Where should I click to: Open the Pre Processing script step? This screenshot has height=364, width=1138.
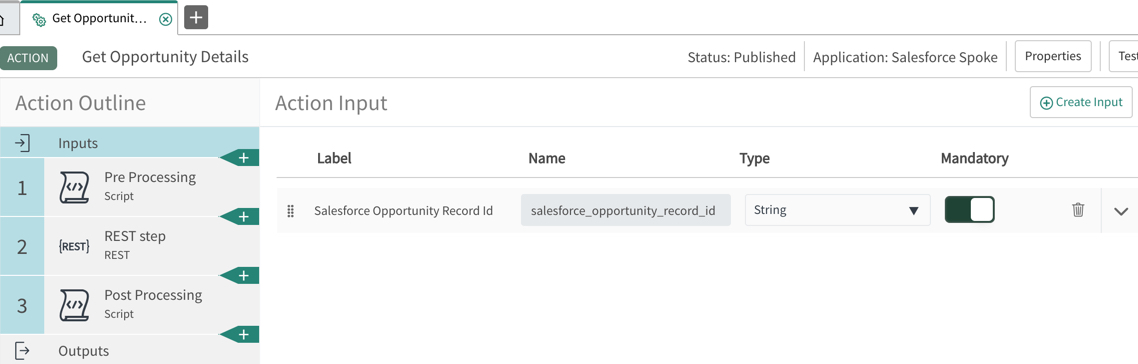(x=129, y=187)
